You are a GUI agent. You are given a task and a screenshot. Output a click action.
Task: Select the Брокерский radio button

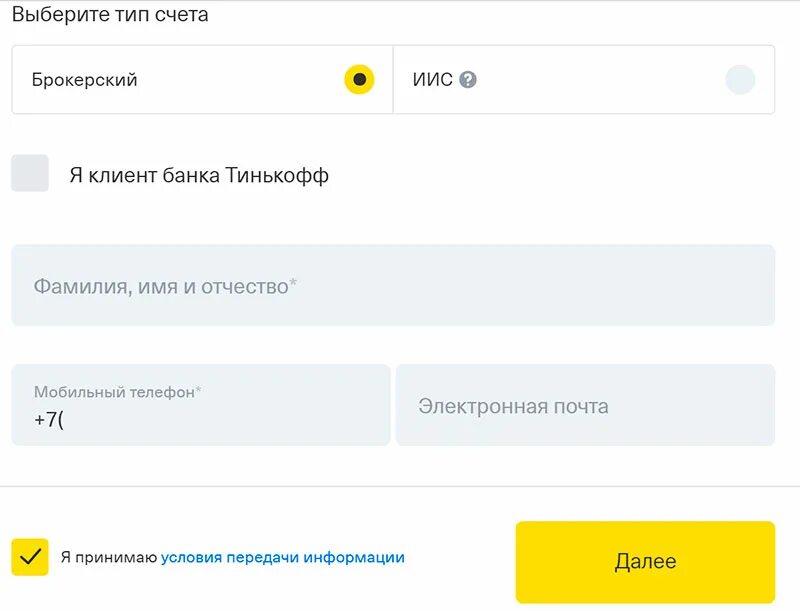tap(359, 80)
